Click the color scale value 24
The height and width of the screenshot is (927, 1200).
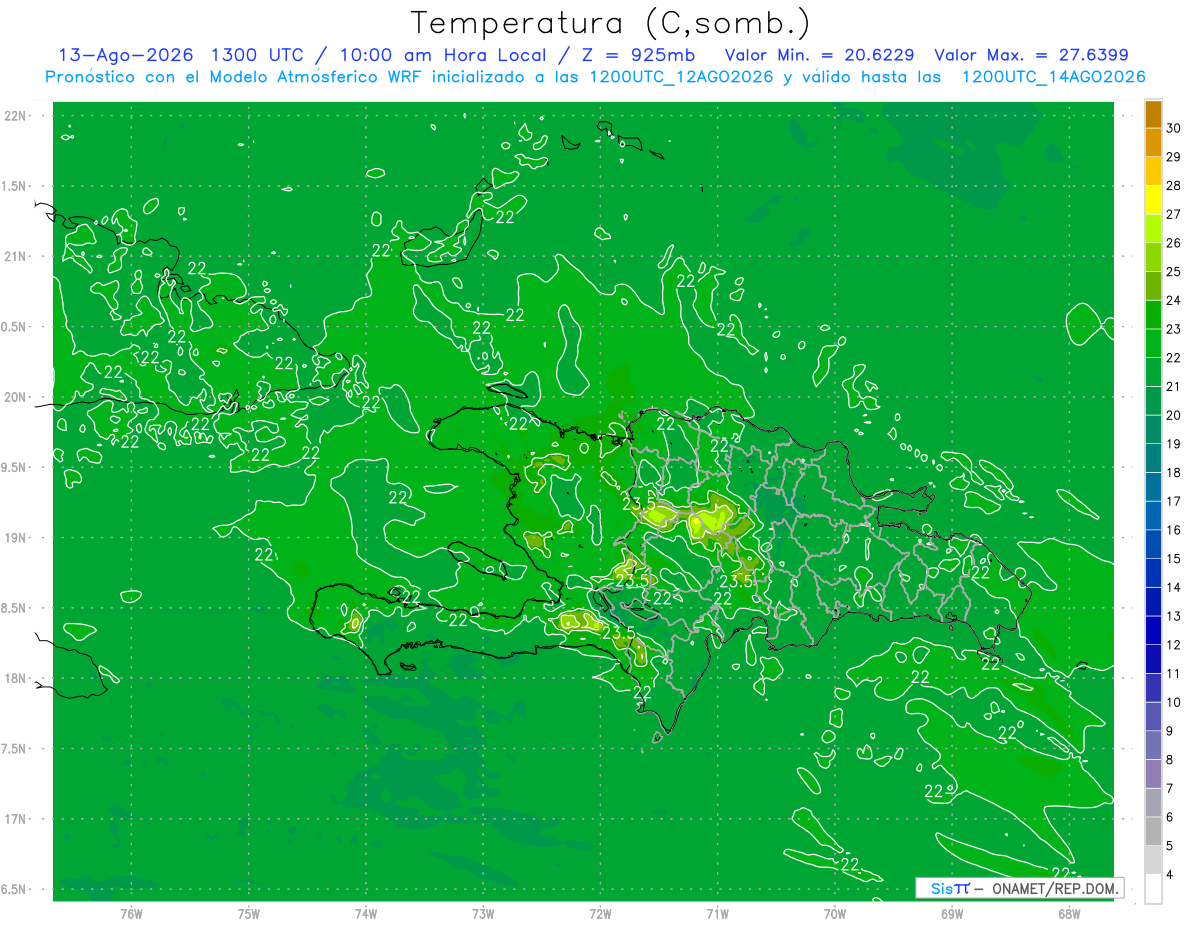[x=1174, y=300]
